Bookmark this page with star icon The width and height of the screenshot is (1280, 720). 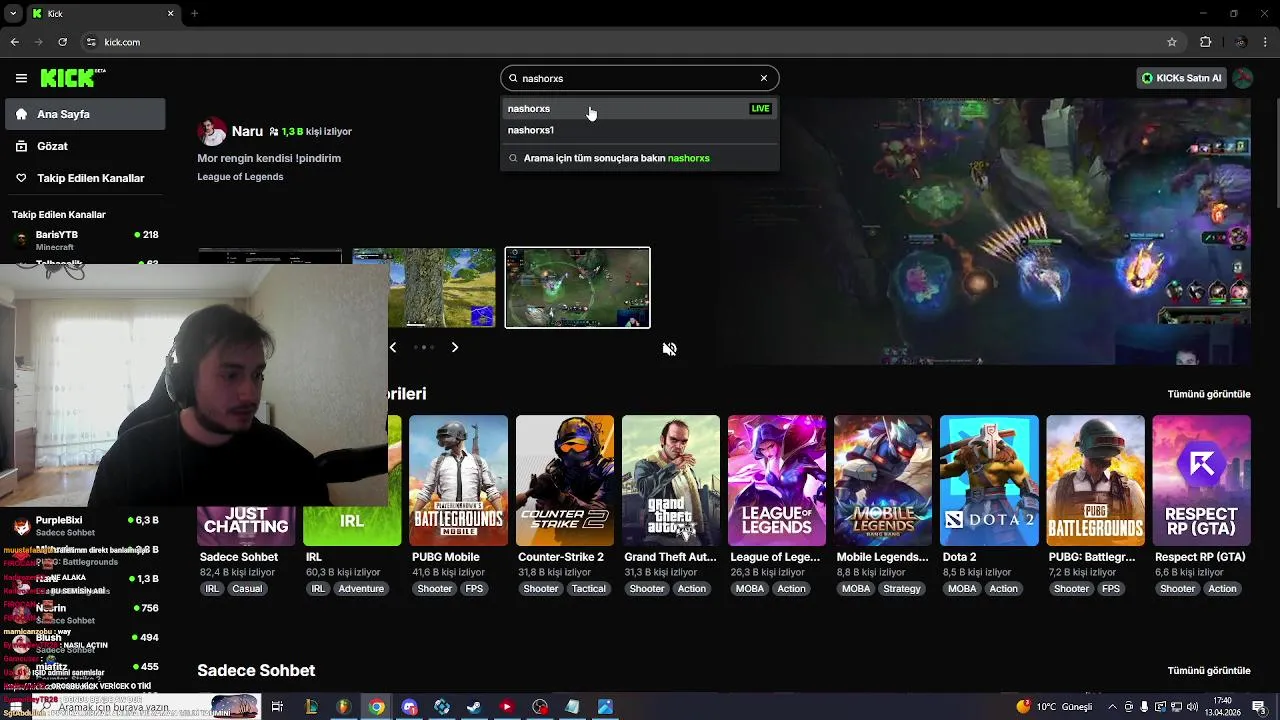tap(1172, 42)
